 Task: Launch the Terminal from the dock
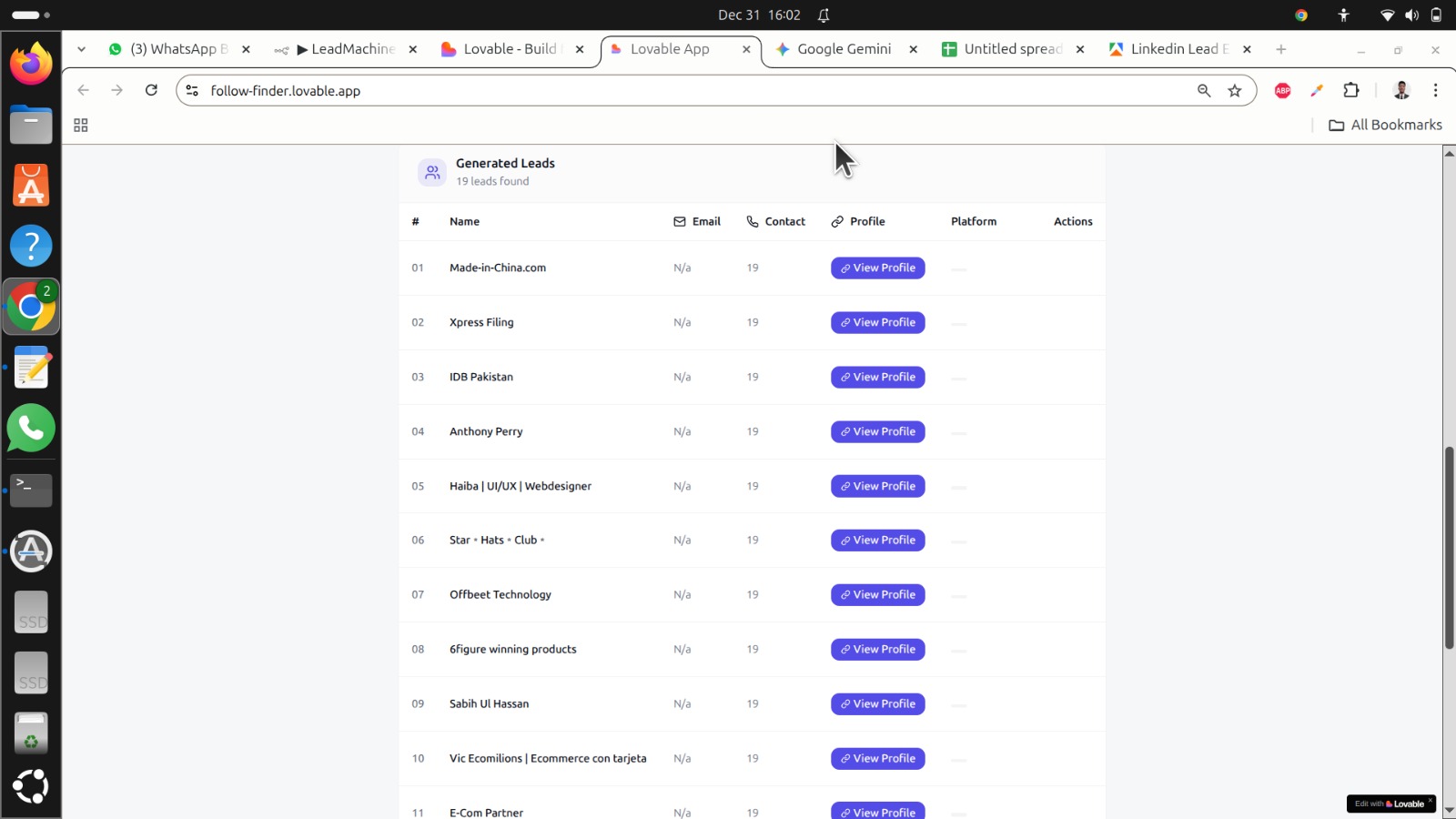(31, 490)
